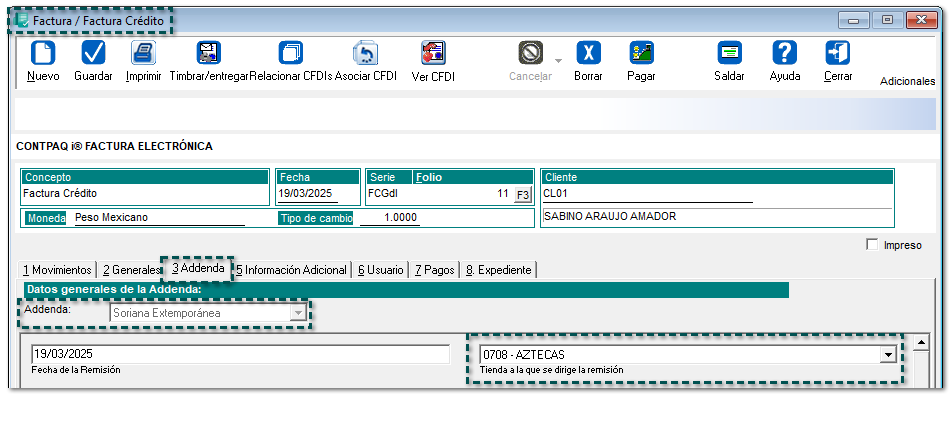Click the Moneda label

click(x=44, y=218)
